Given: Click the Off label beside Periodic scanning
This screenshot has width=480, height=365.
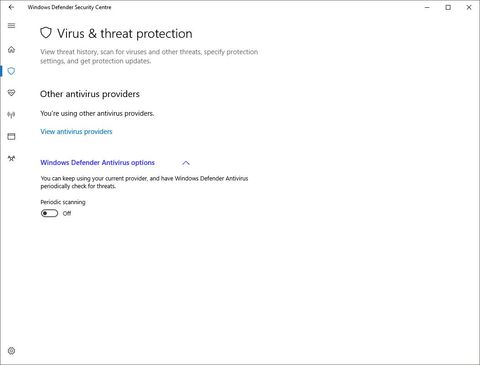Looking at the screenshot, I should pos(67,213).
